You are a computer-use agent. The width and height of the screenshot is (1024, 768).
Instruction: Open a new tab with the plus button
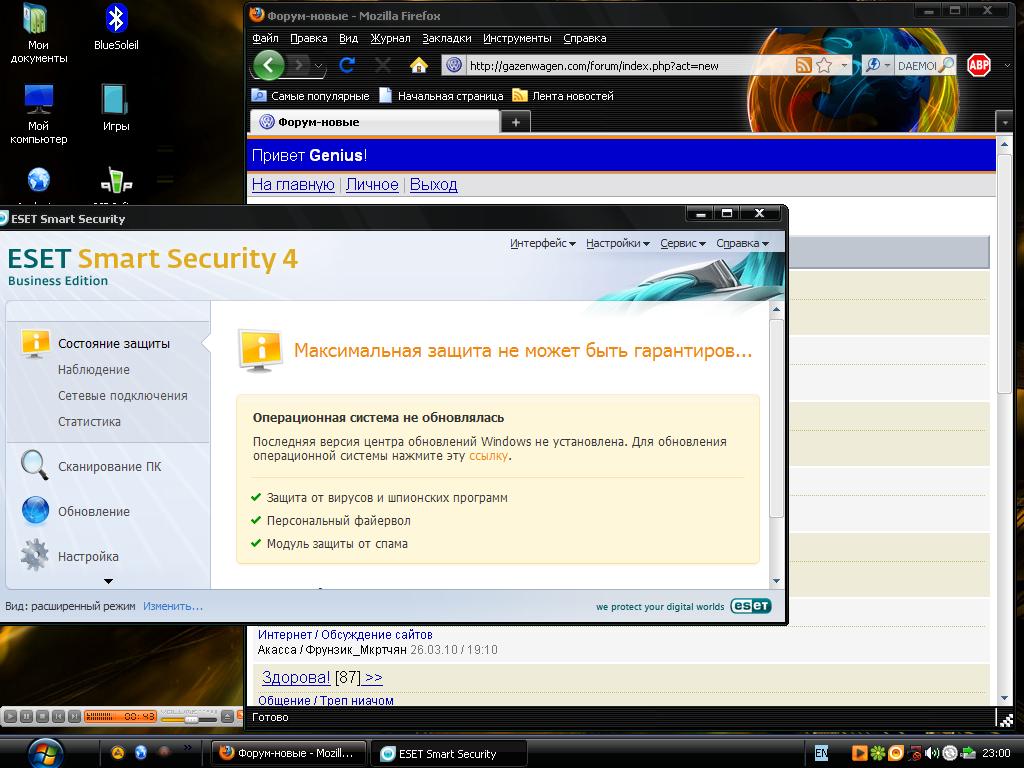[x=516, y=122]
